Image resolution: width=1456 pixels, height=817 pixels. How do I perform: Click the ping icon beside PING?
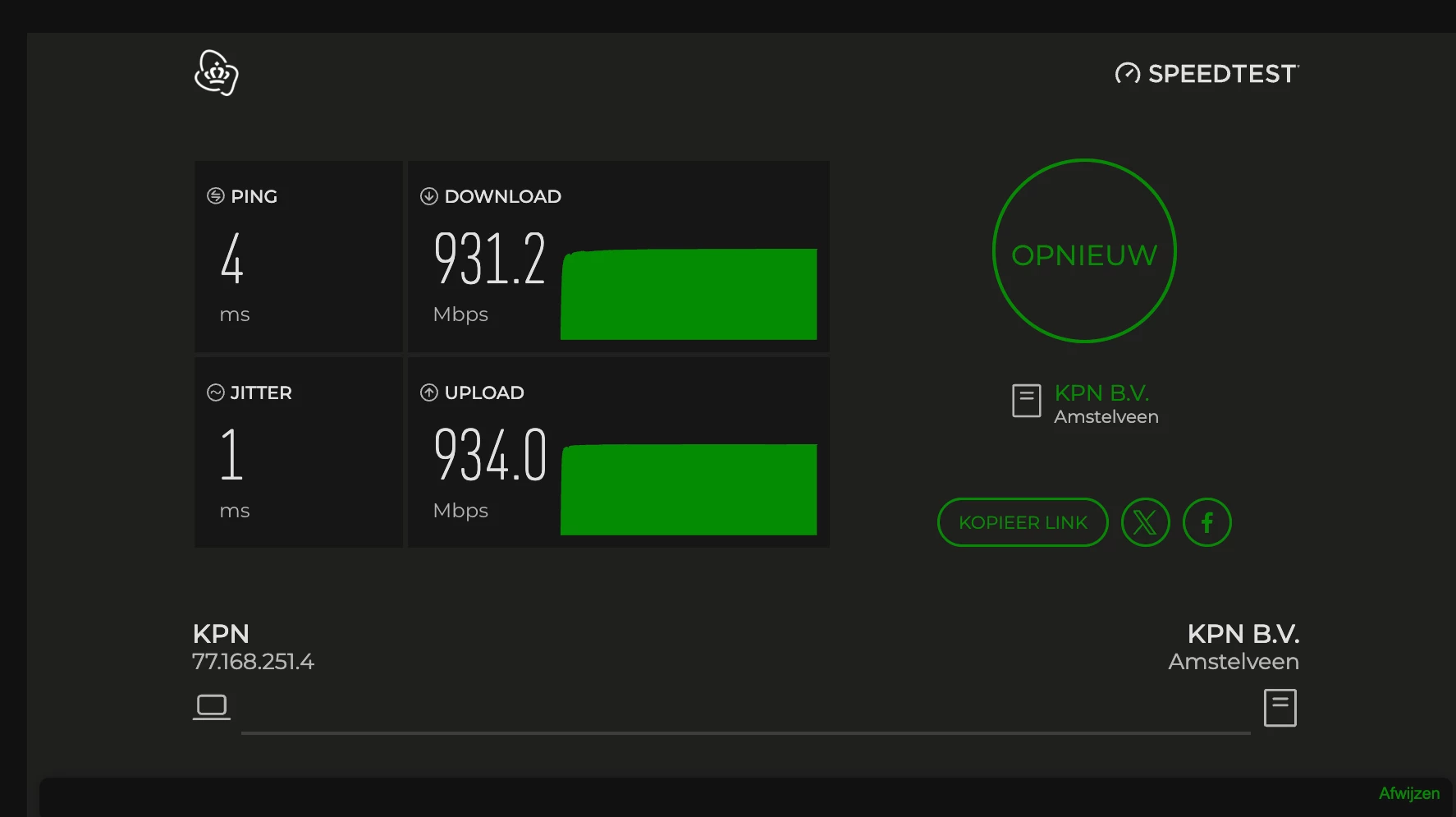(216, 195)
